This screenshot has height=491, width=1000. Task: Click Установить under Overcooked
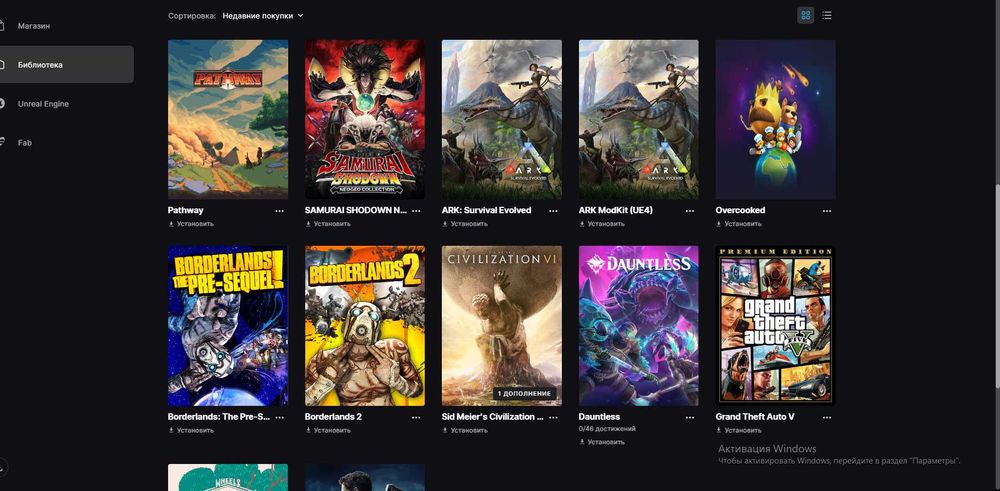click(739, 224)
